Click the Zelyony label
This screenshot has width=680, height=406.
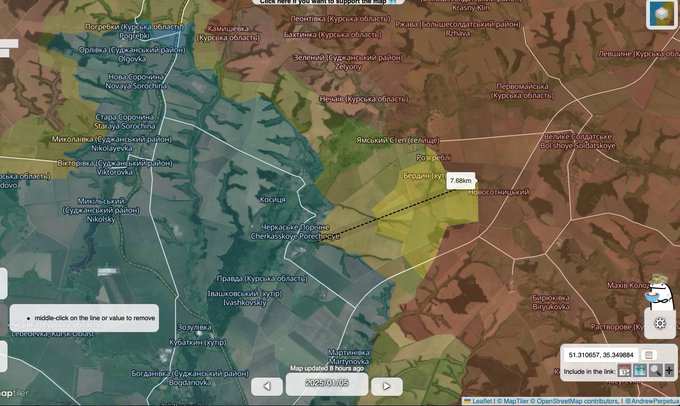(348, 67)
